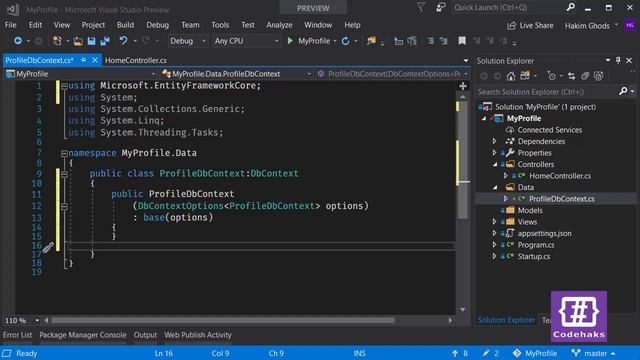The image size is (640, 360).
Task: Open the Any CPU platform dropdown
Action: (246, 41)
